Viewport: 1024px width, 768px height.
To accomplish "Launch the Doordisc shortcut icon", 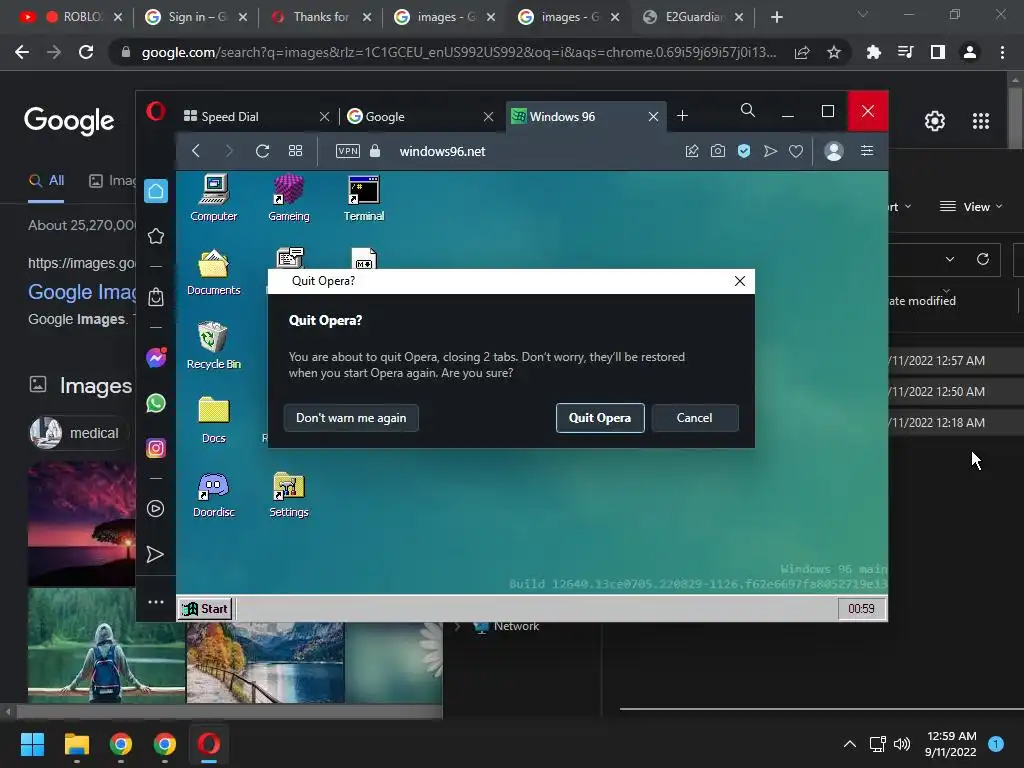I will 214,495.
